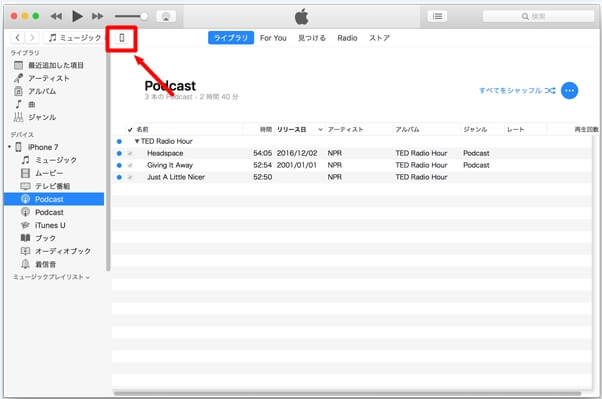This screenshot has height=399, width=602.
Task: Click the 52:54 duration cell
Action: 263,165
